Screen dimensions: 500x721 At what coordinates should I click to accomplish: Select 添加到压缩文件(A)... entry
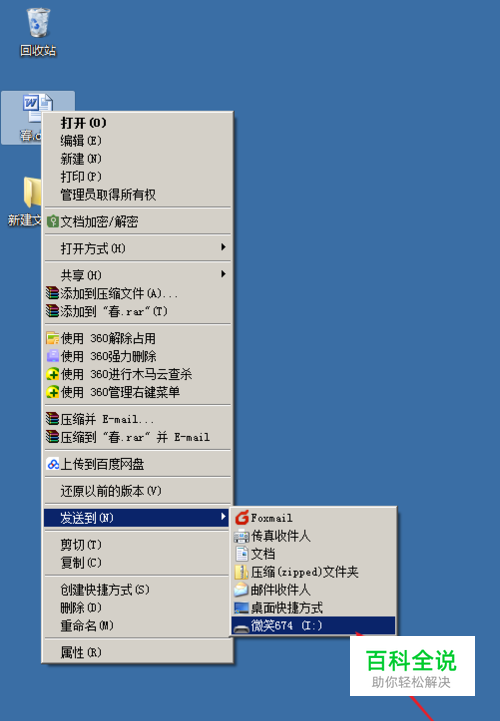point(138,293)
